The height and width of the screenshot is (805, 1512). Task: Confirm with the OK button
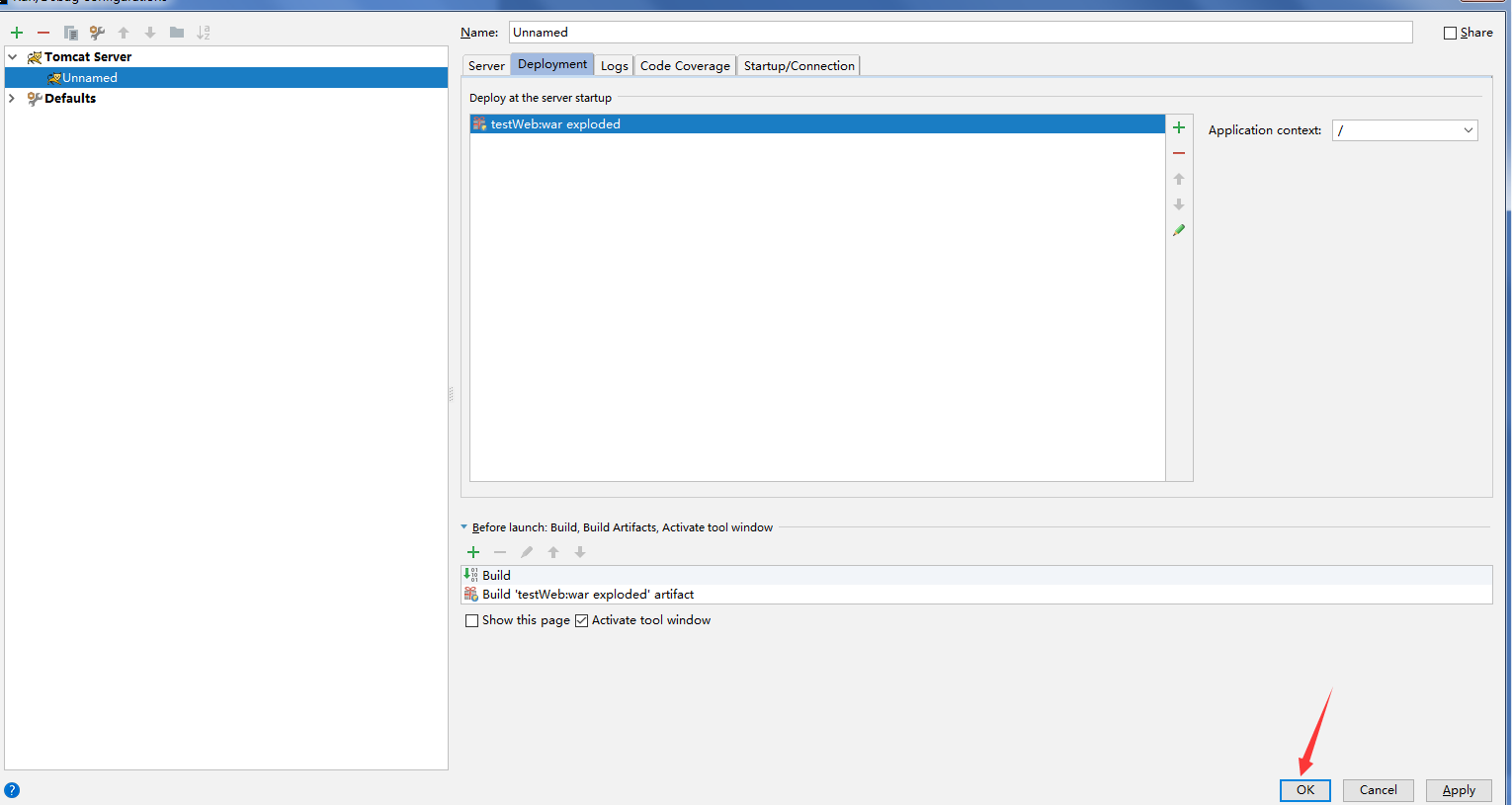click(x=1305, y=790)
